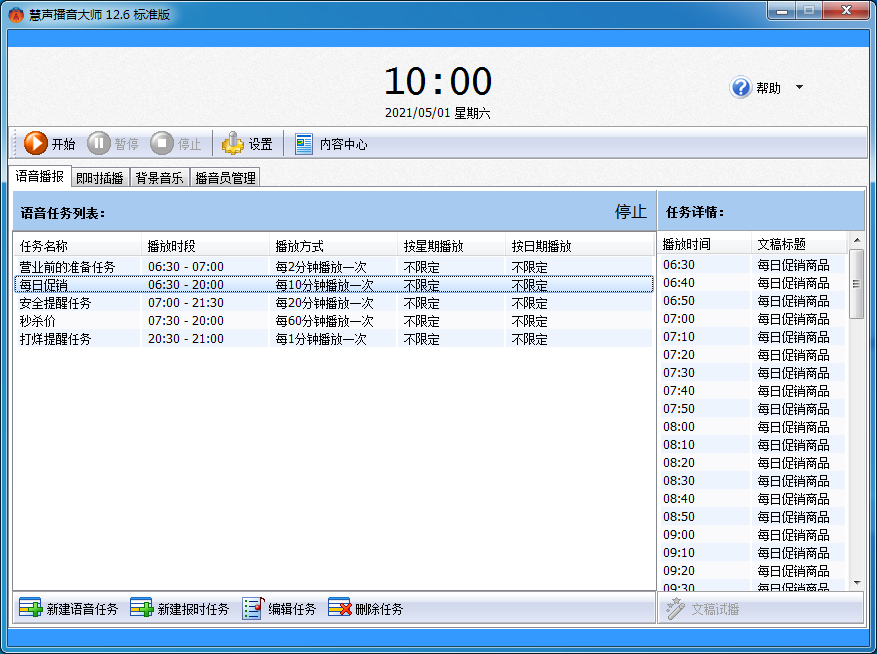Select the 08:00 entry in task details
Viewport: 877px width, 654px height.
tap(679, 427)
